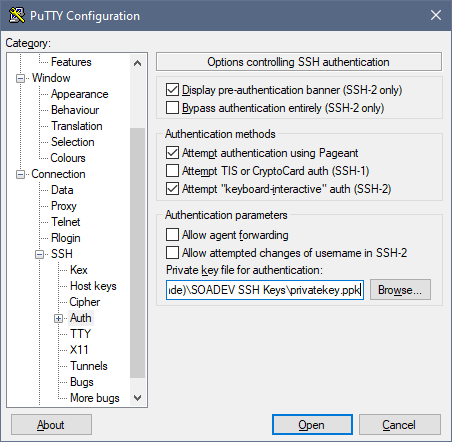452x442 pixels.
Task: Collapse the Window tree node
Action: point(20,78)
